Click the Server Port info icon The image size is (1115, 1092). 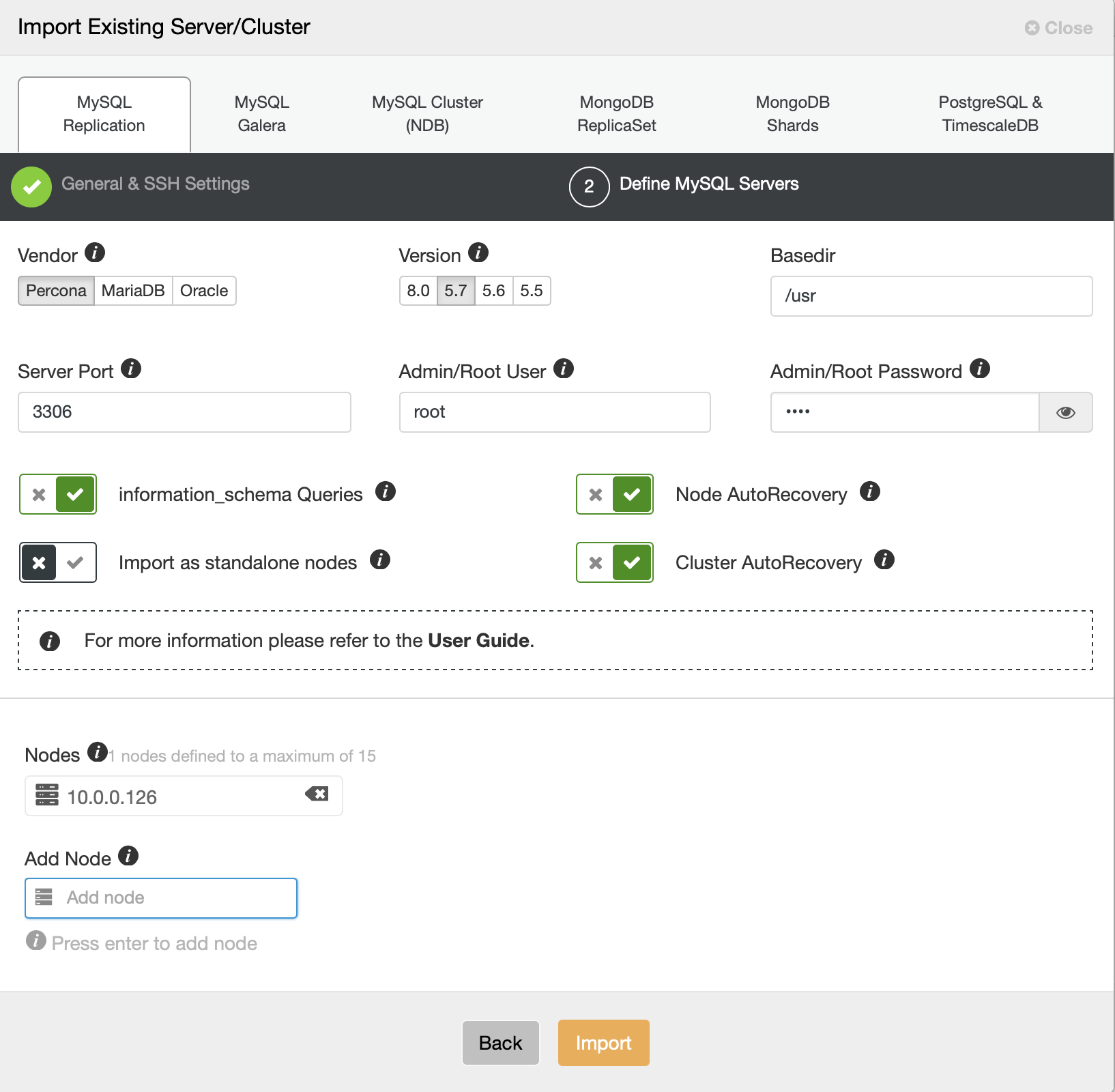click(131, 369)
